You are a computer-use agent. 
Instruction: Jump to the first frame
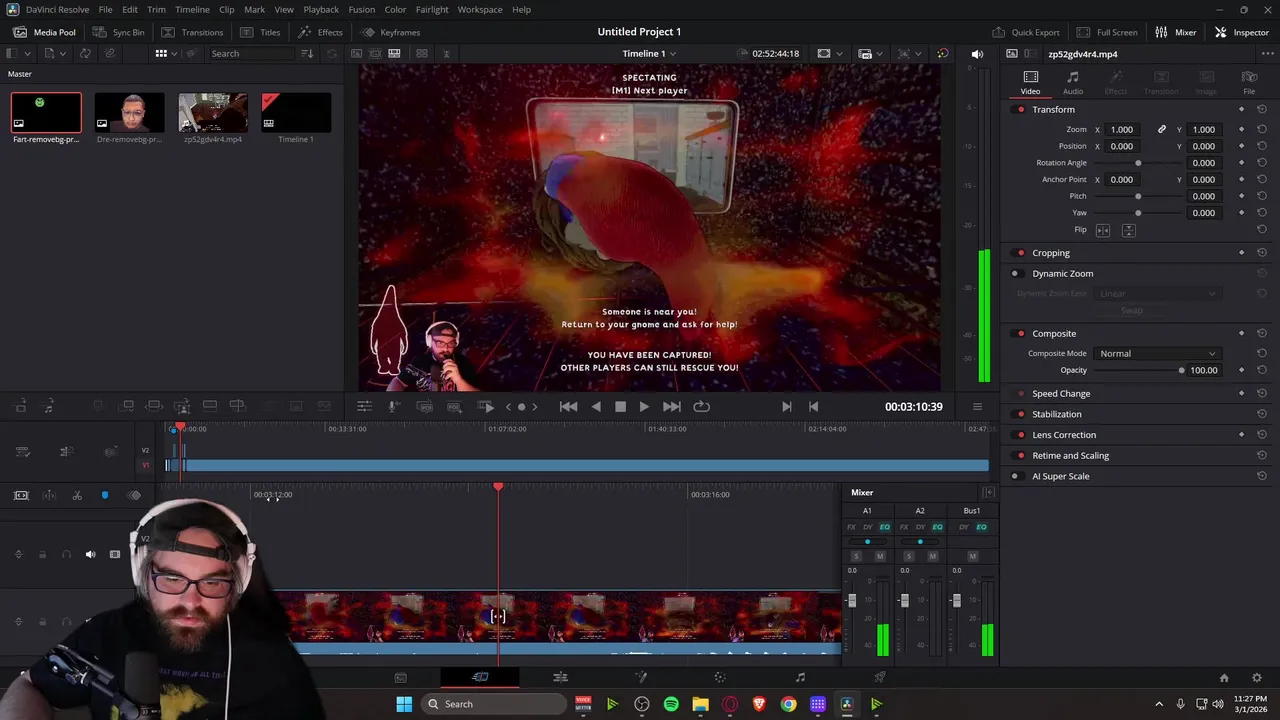[x=568, y=406]
